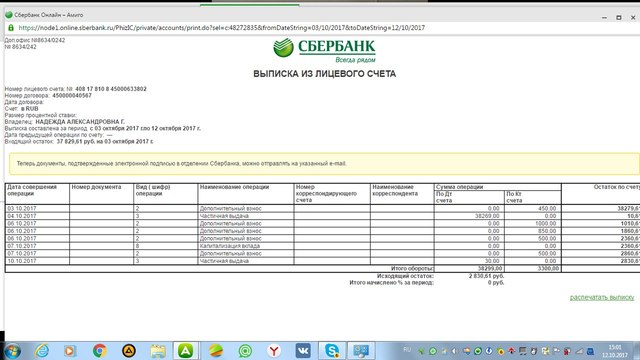Select the URL in the address bar
The width and height of the screenshot is (640, 360).
click(x=222, y=28)
